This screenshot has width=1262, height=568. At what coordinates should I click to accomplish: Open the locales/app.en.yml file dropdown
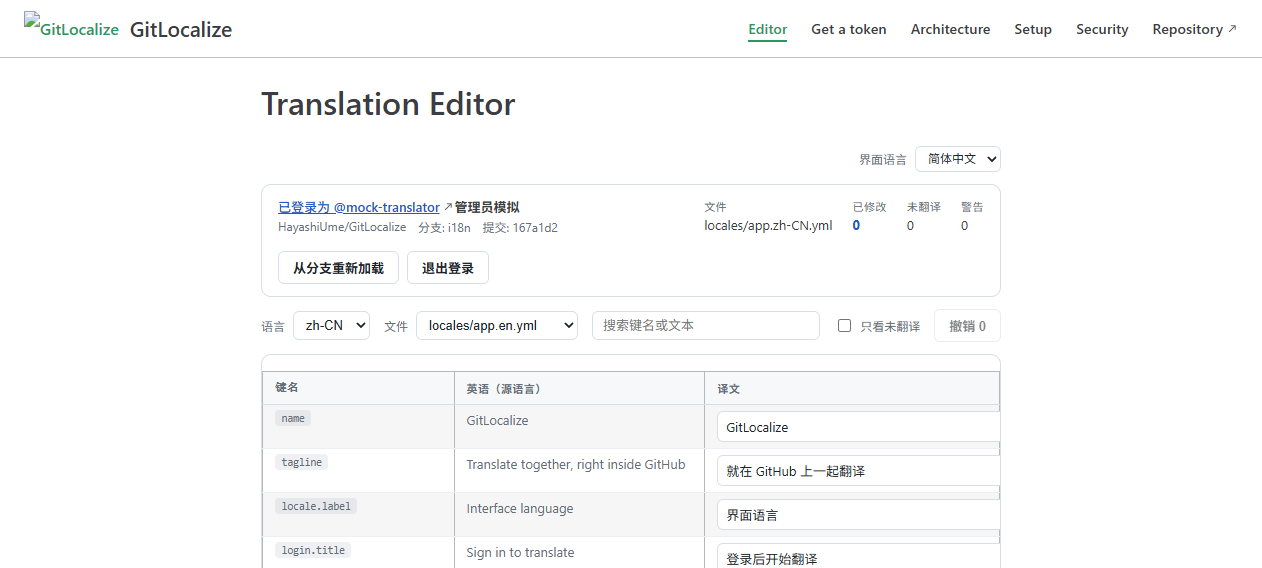(497, 325)
